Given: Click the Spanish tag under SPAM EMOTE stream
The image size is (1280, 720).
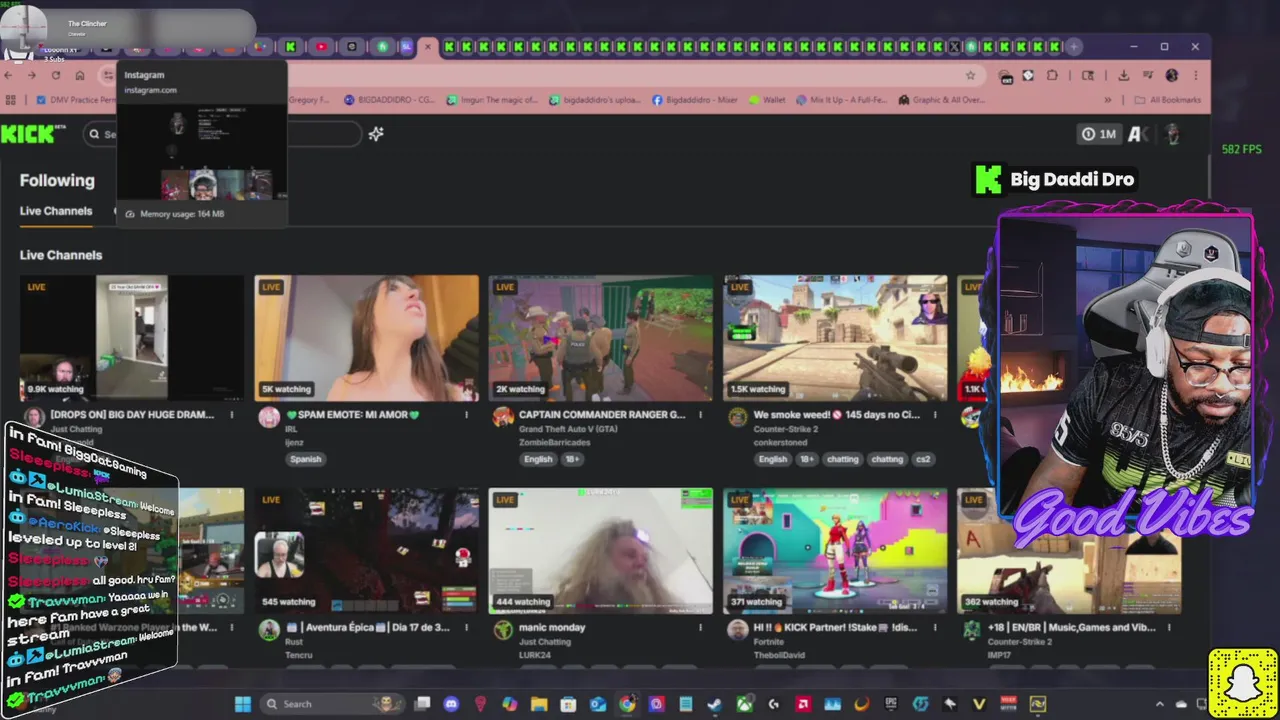Looking at the screenshot, I should click(305, 459).
